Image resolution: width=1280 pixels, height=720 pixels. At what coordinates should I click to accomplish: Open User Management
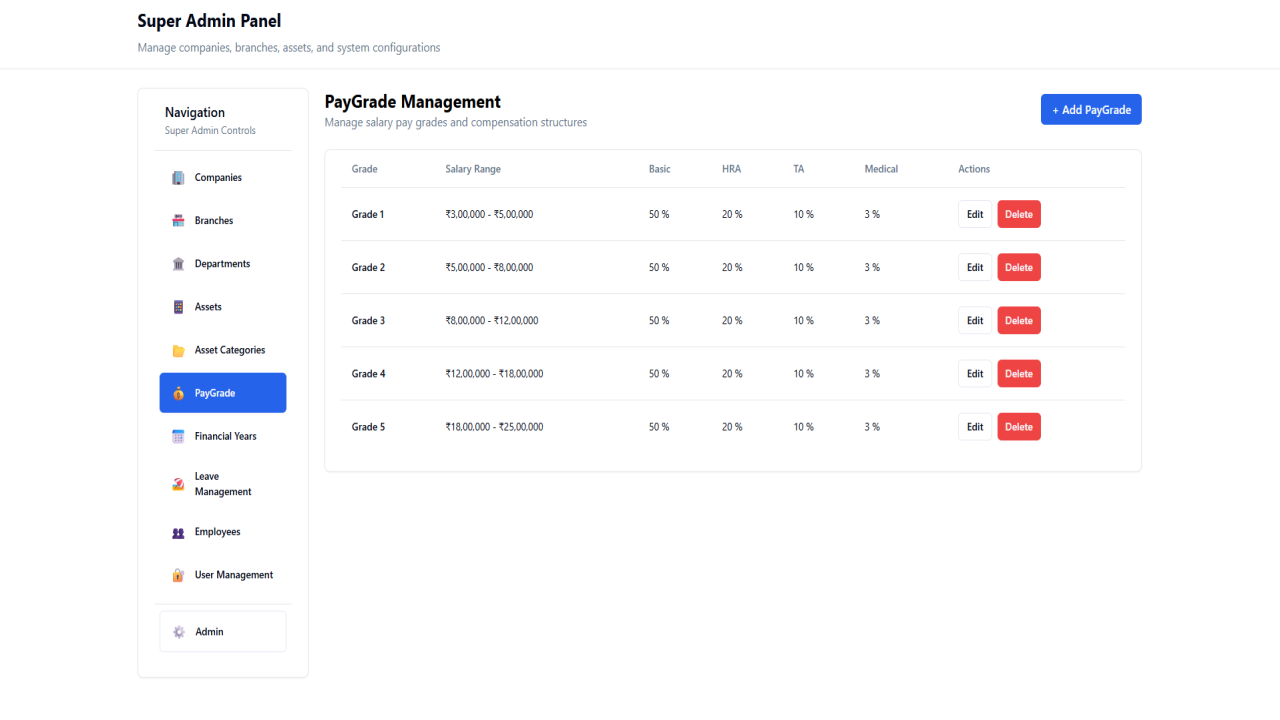point(223,575)
